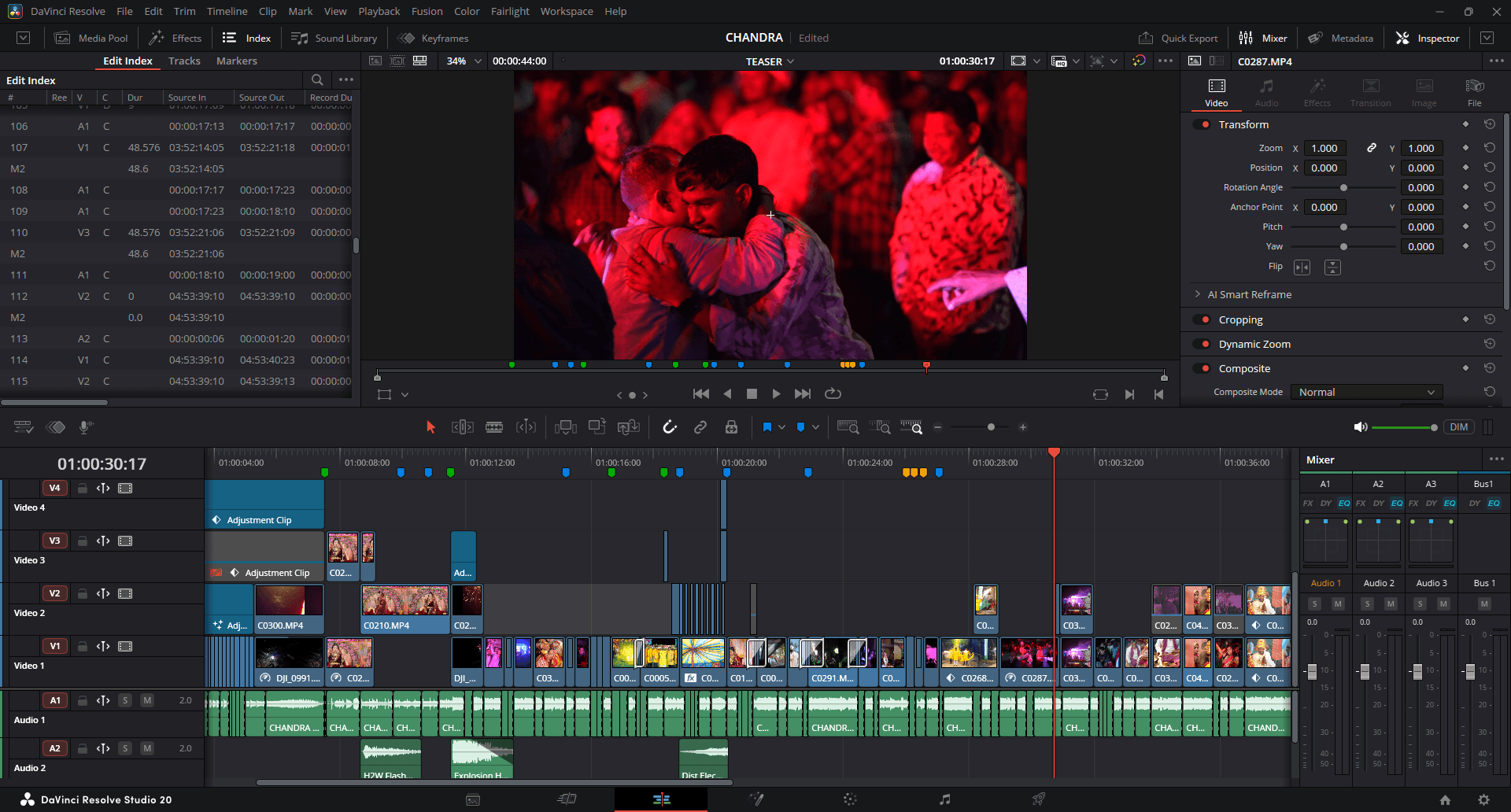Open the TEASER timeline name dropdown
This screenshot has height=812, width=1511.
click(770, 61)
